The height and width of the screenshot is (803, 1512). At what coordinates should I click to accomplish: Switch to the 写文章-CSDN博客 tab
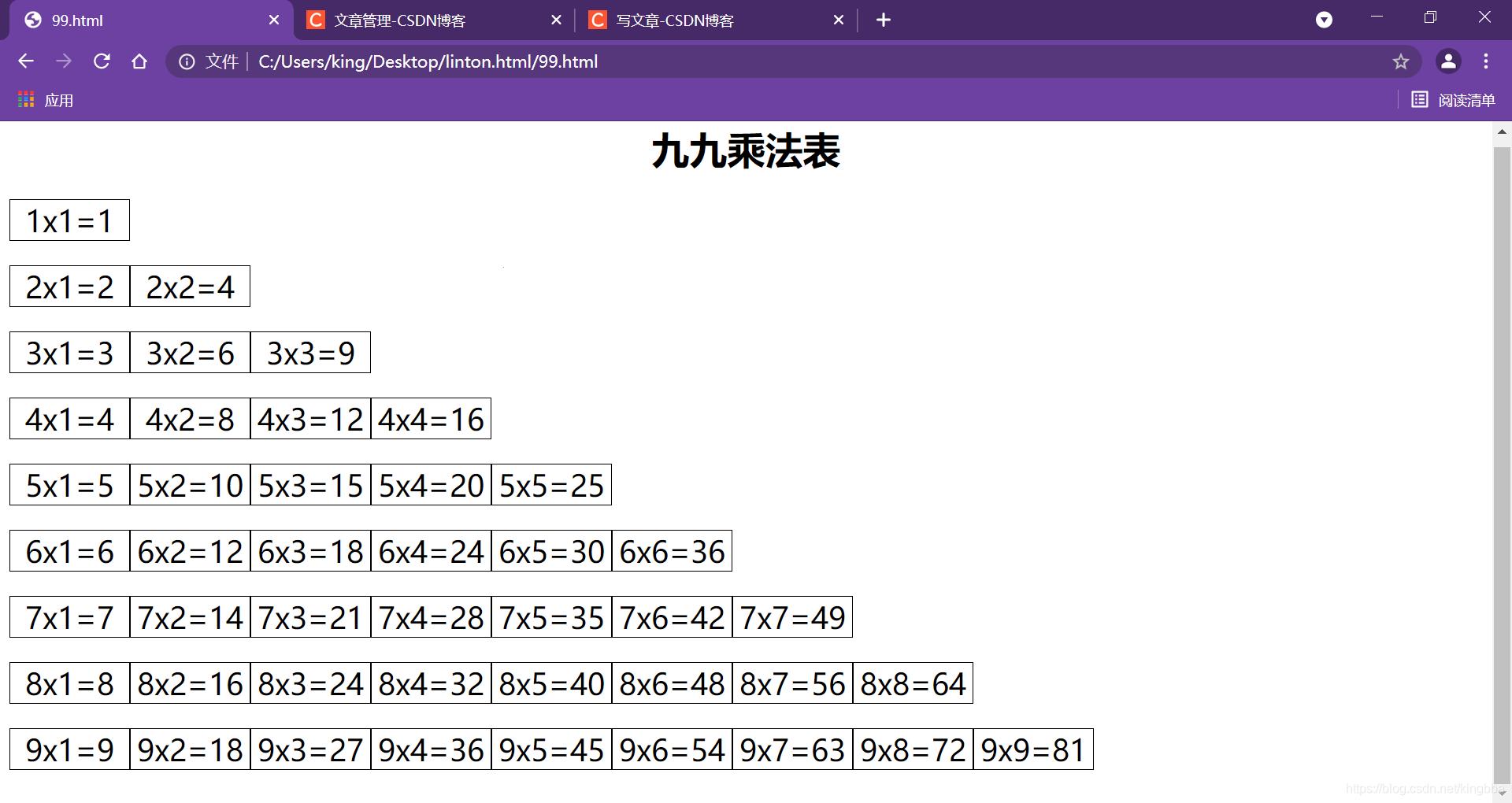pos(701,20)
